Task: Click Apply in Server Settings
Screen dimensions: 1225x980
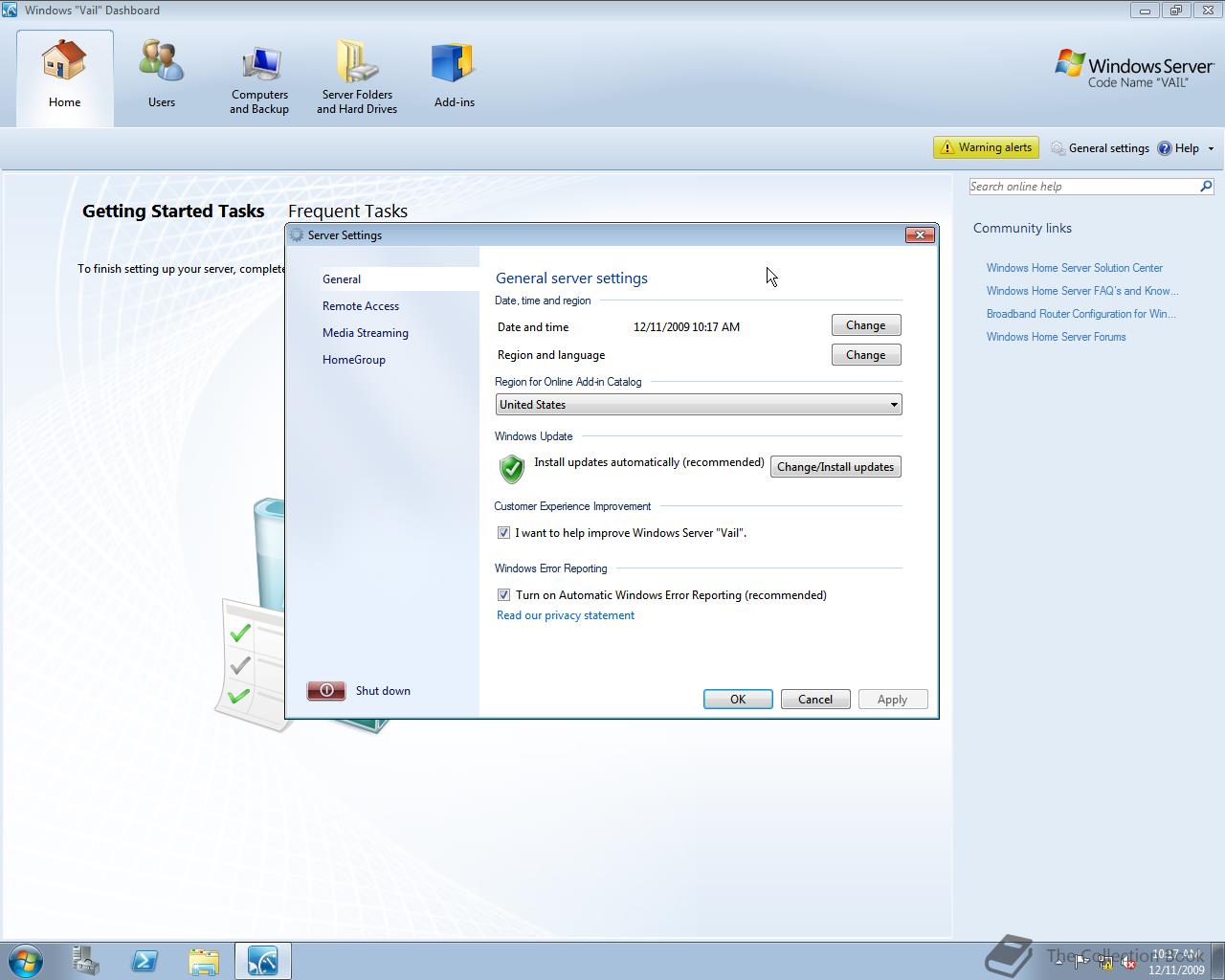Action: pyautogui.click(x=893, y=700)
